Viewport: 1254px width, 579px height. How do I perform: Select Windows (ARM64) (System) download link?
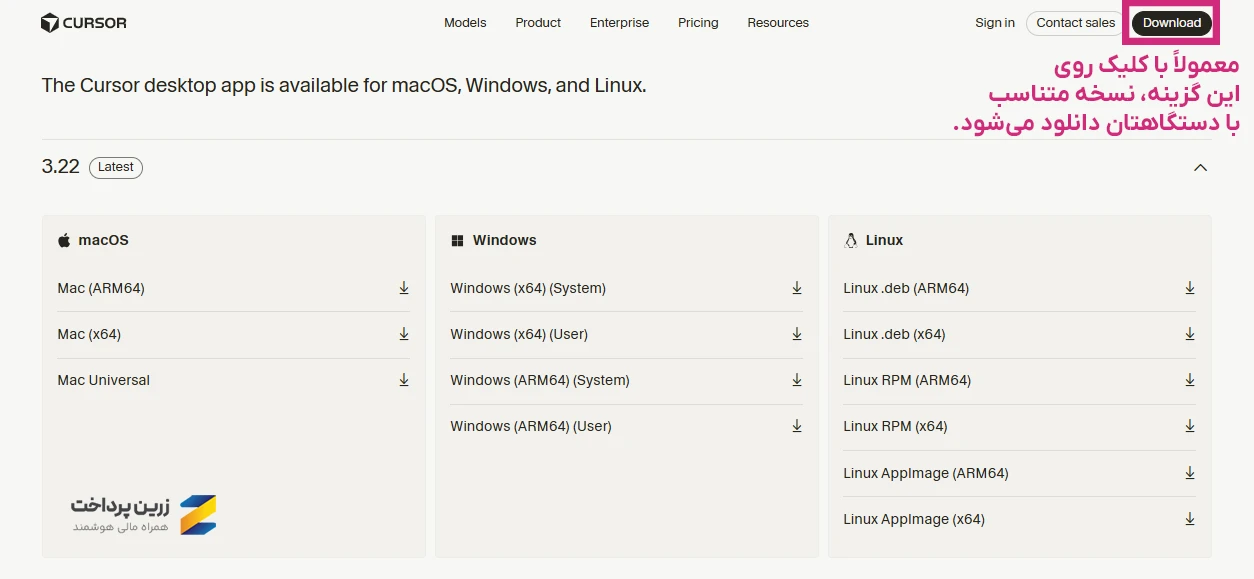click(540, 380)
